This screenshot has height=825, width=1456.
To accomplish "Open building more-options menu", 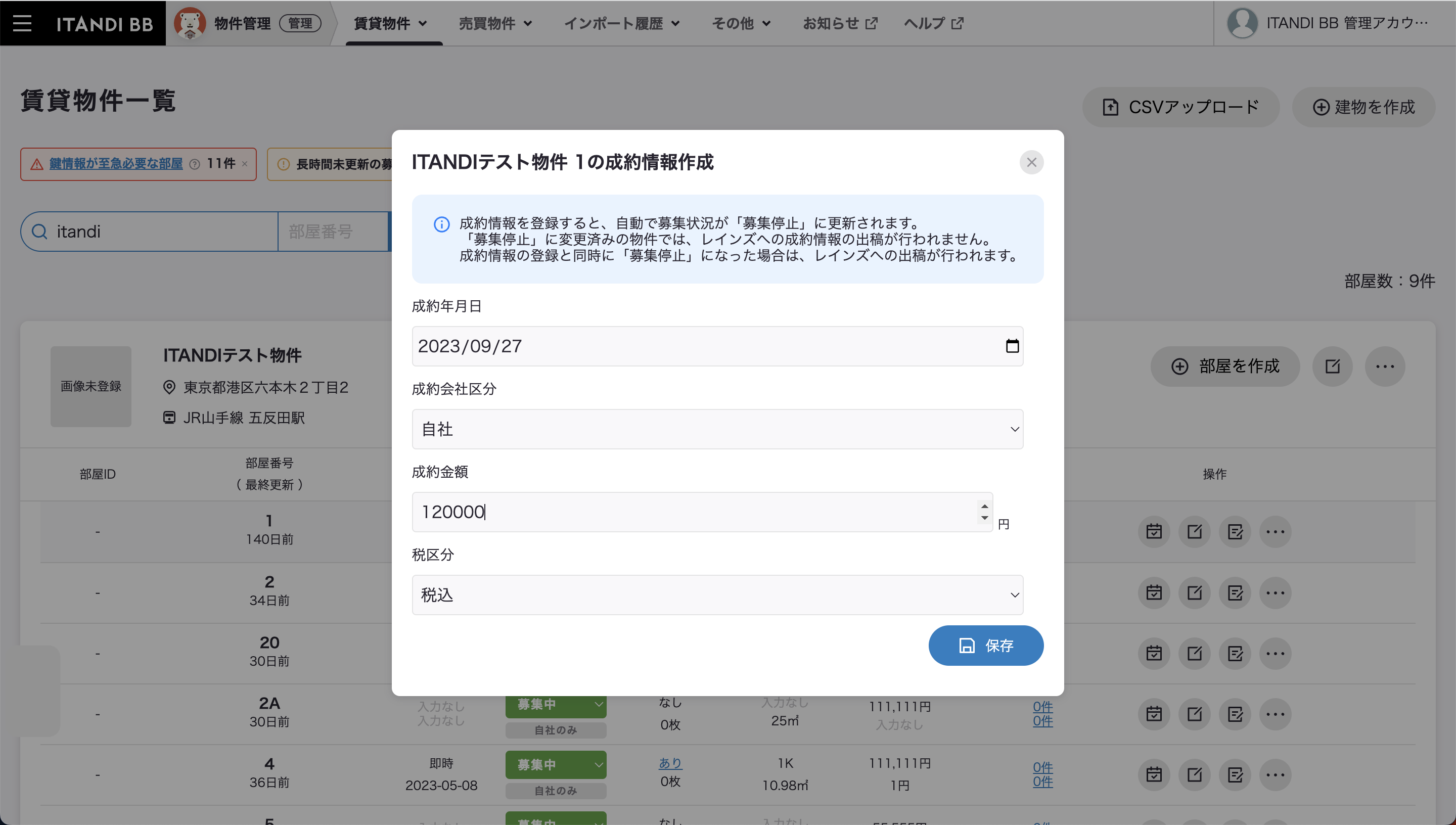I will pos(1385,366).
